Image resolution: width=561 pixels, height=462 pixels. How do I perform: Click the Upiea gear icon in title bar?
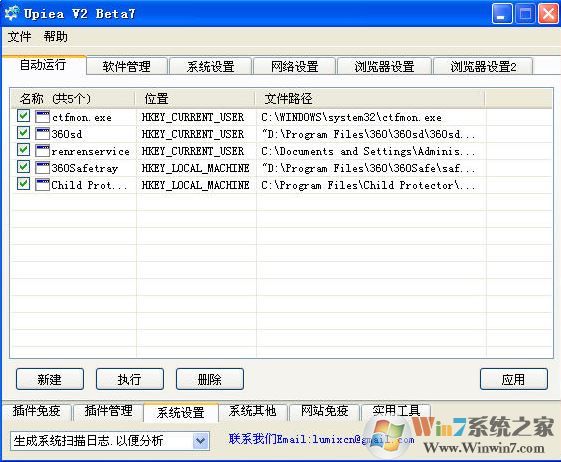11,13
